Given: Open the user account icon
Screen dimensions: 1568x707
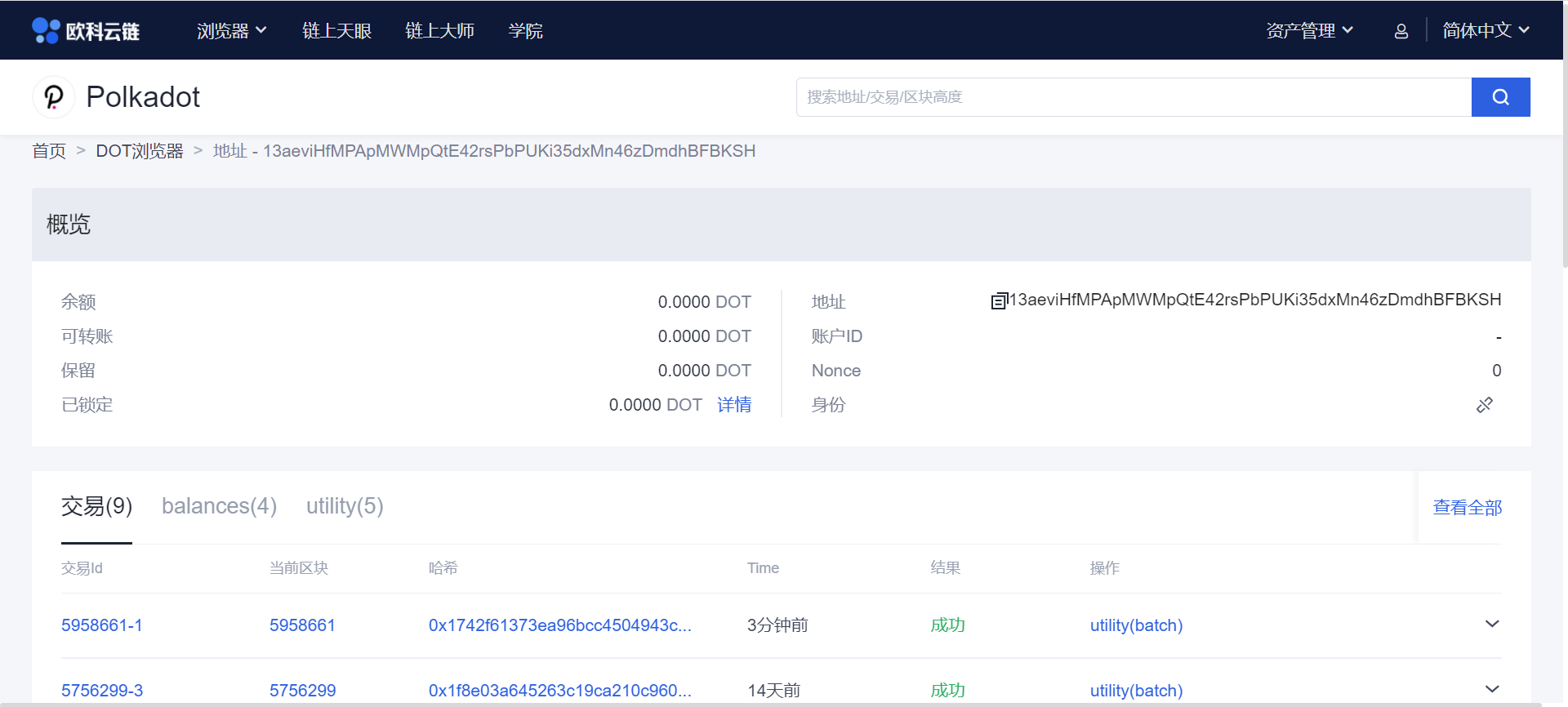Looking at the screenshot, I should [x=1401, y=31].
